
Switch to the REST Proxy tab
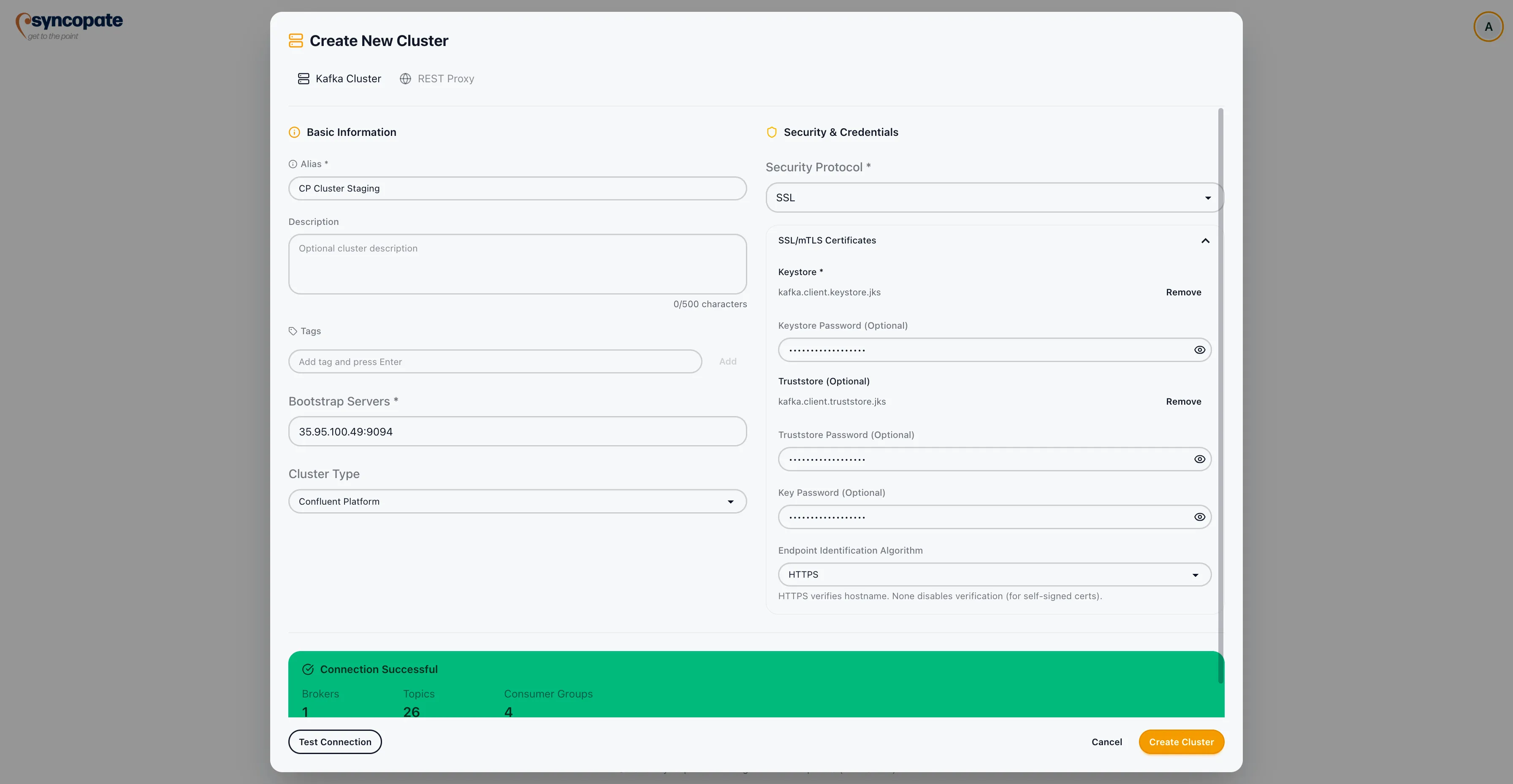(437, 78)
